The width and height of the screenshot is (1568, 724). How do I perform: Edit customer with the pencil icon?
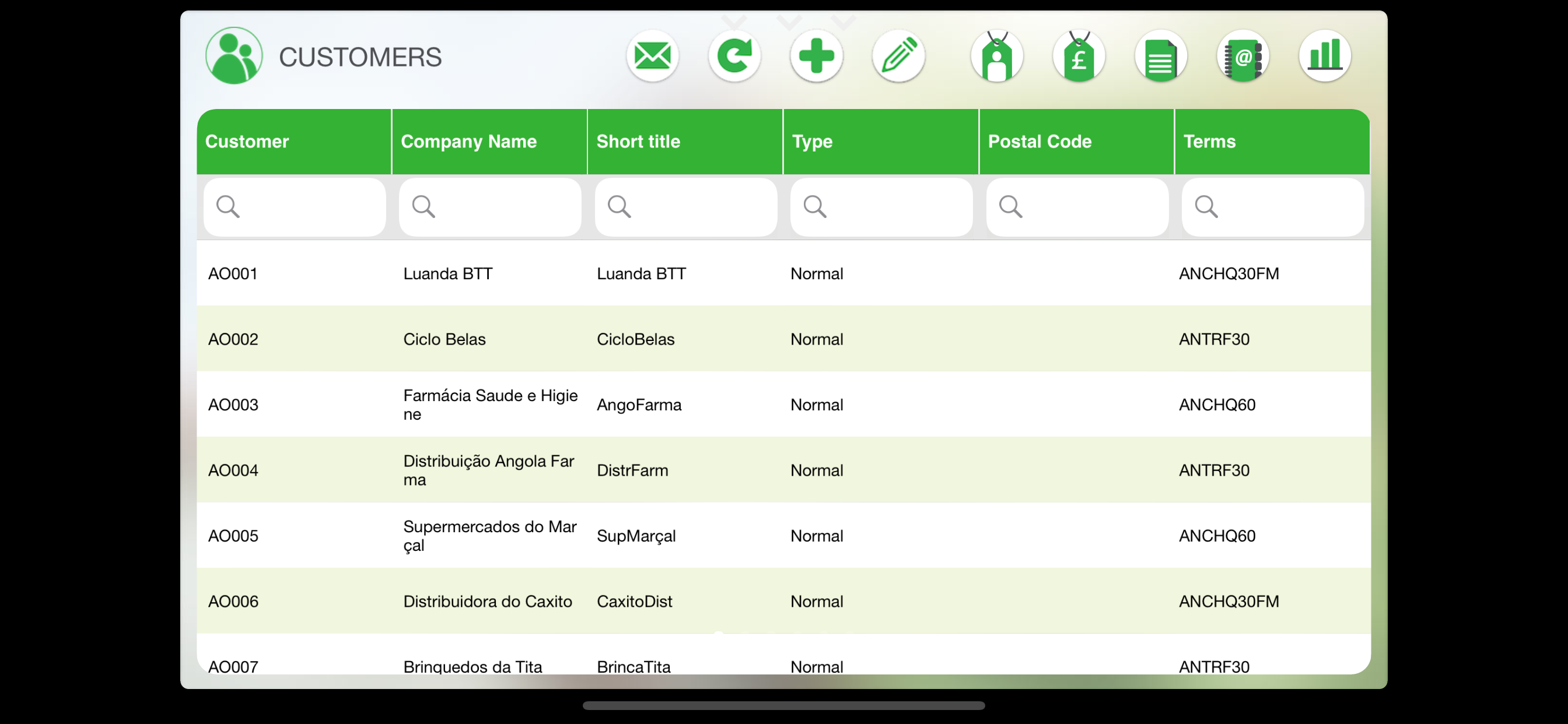898,57
